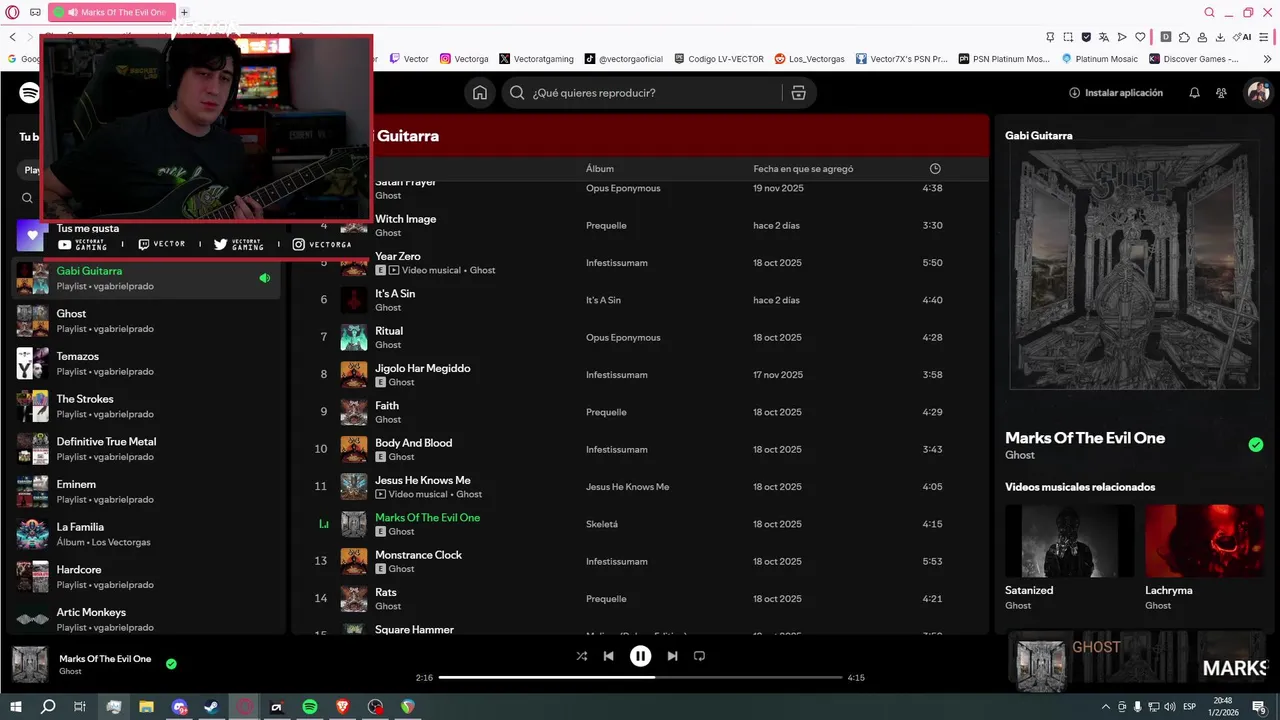Screen dimensions: 1280x720
Task: Sort by the duration clock icon header
Action: (x=935, y=169)
